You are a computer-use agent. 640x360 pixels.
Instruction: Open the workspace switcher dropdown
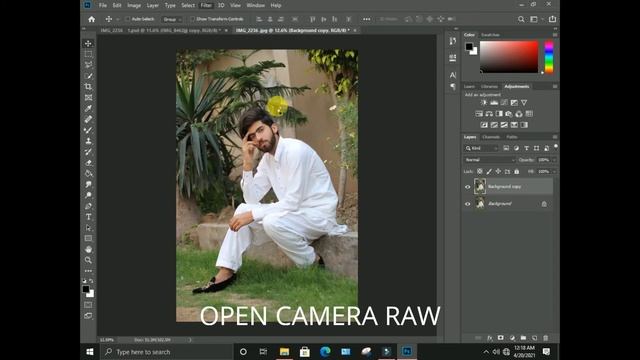(536, 19)
